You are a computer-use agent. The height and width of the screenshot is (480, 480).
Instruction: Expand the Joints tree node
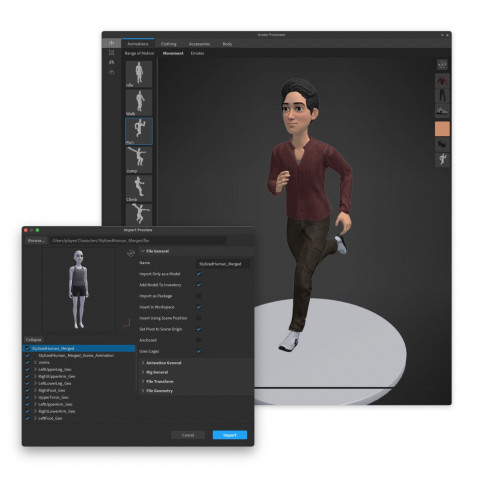click(35, 362)
